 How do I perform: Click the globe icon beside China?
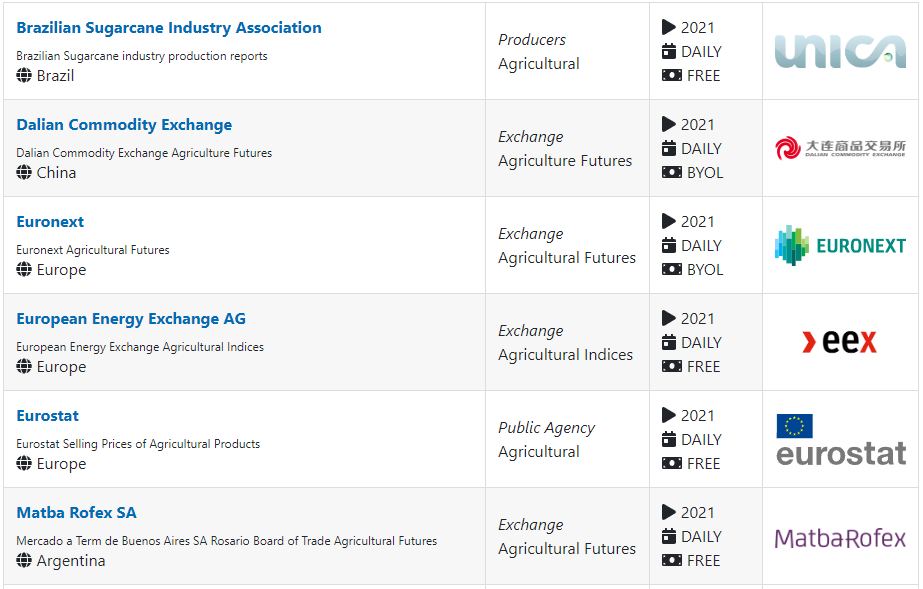coord(24,172)
